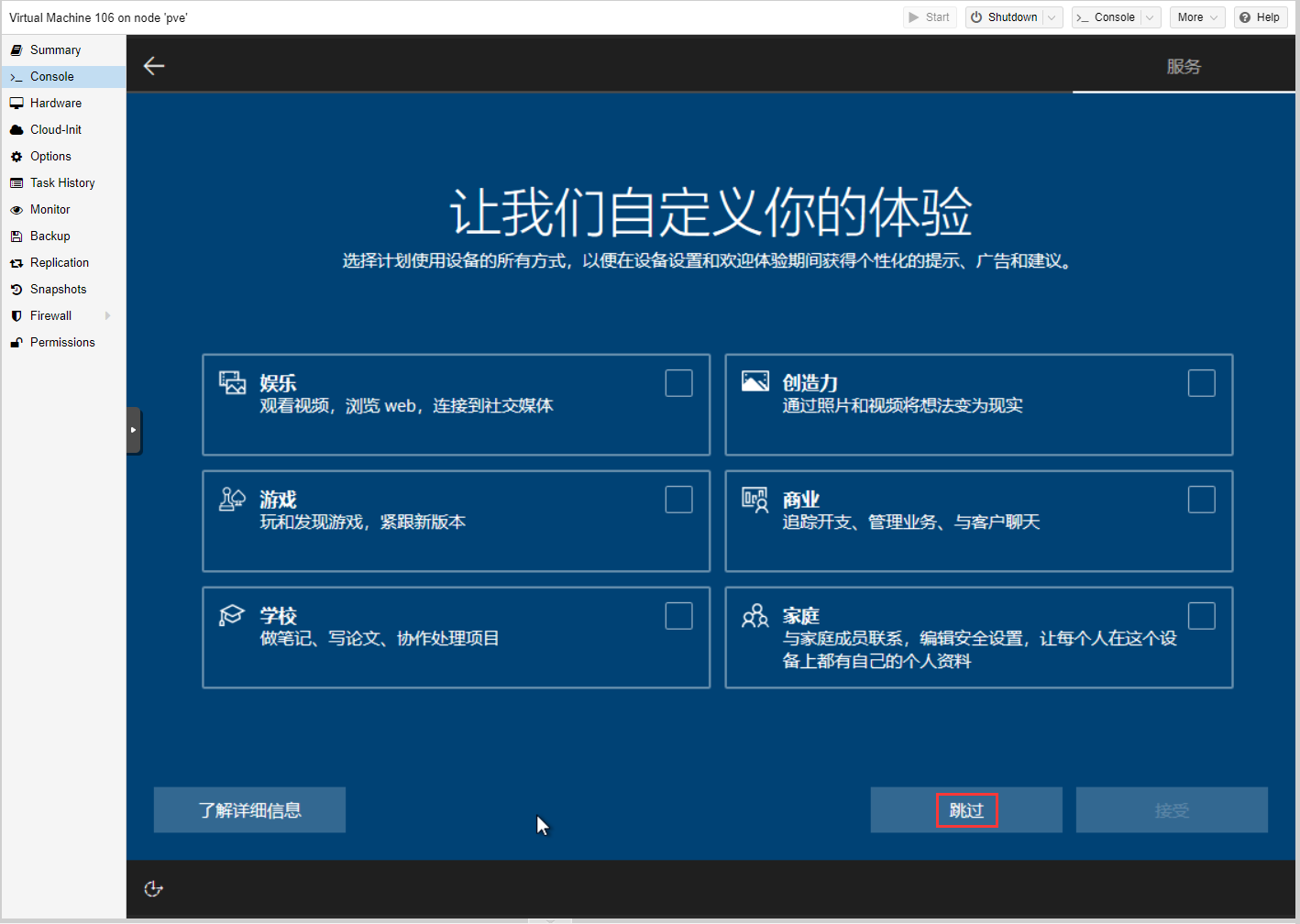
Task: Expand the Console dropdown arrow in toolbar
Action: [x=1150, y=17]
